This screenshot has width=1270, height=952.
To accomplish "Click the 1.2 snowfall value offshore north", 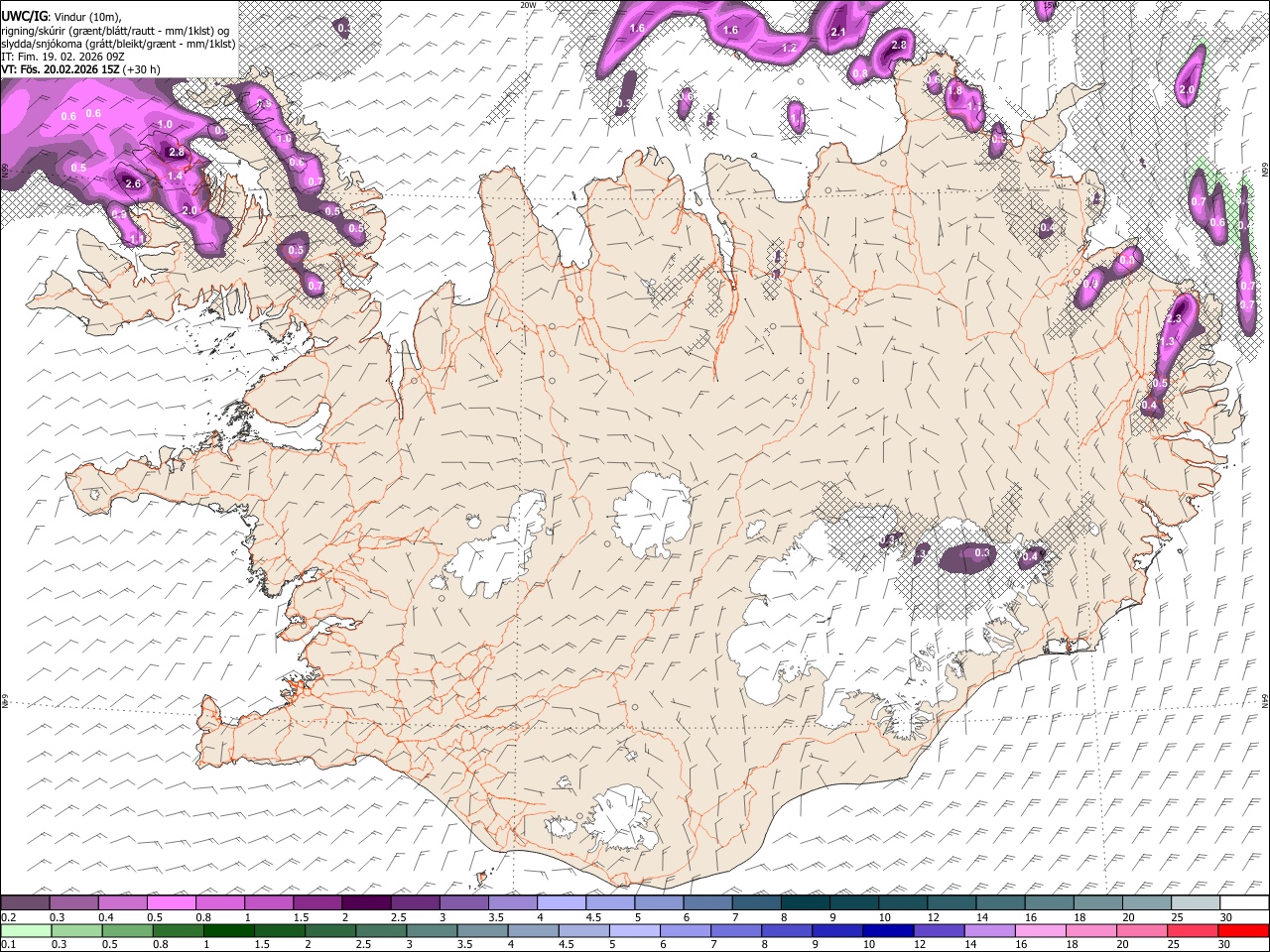I will click(x=791, y=48).
